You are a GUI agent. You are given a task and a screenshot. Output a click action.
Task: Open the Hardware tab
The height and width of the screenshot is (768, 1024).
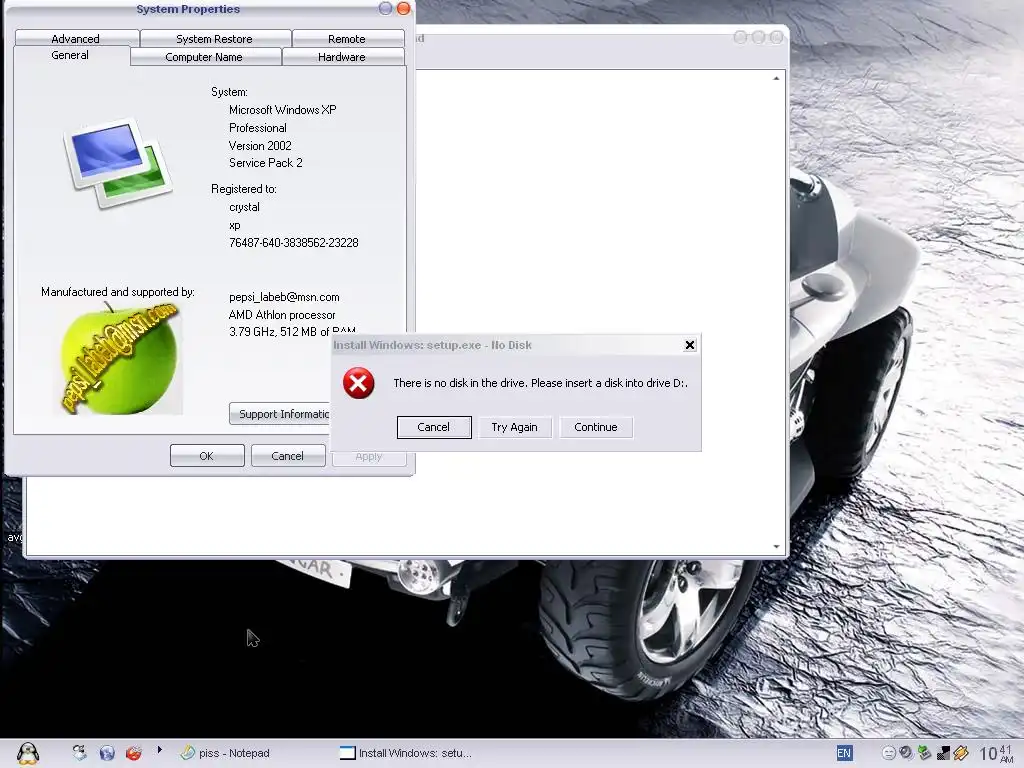tap(342, 57)
